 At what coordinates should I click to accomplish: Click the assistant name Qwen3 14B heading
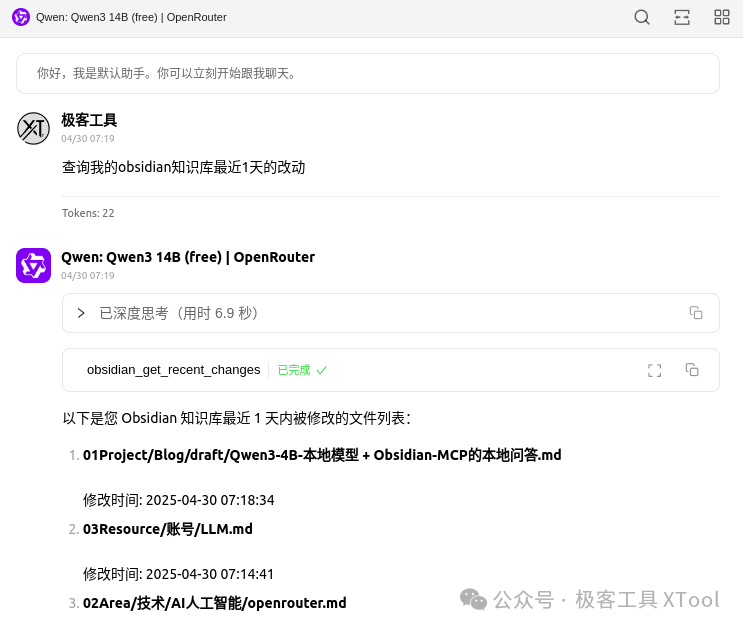[x=188, y=257]
